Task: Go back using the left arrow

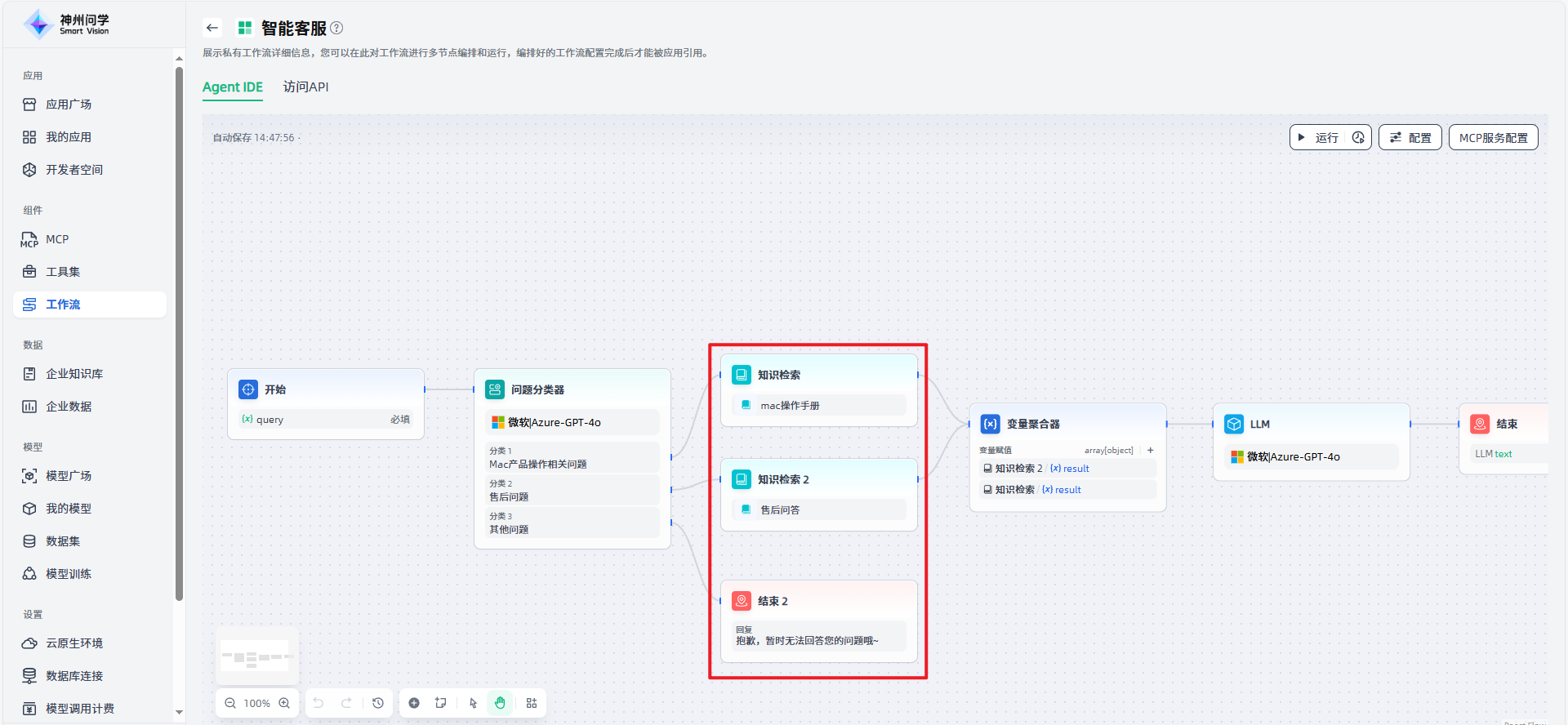Action: coord(212,28)
